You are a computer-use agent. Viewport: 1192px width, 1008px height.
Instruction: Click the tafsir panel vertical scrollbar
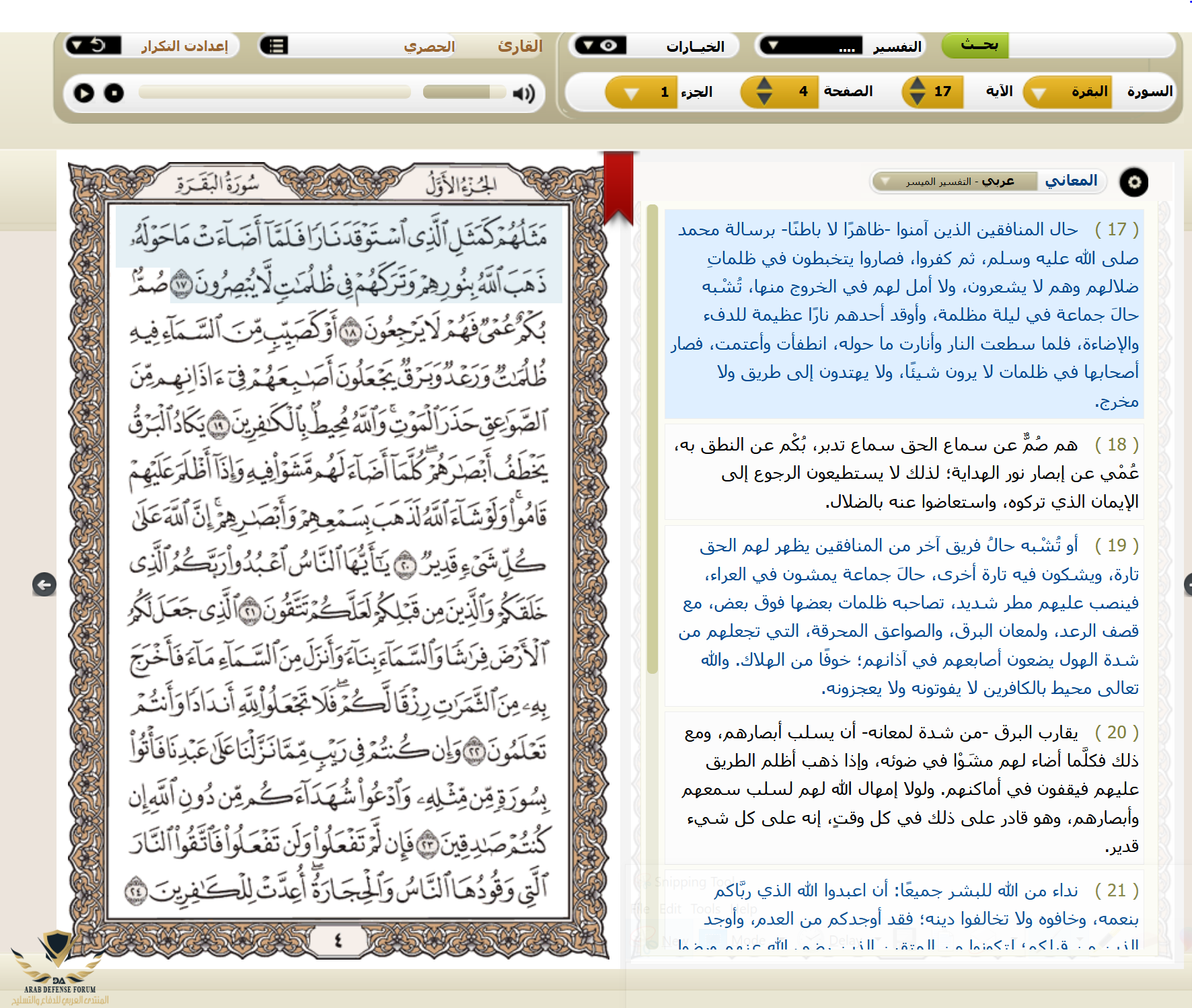[652, 438]
